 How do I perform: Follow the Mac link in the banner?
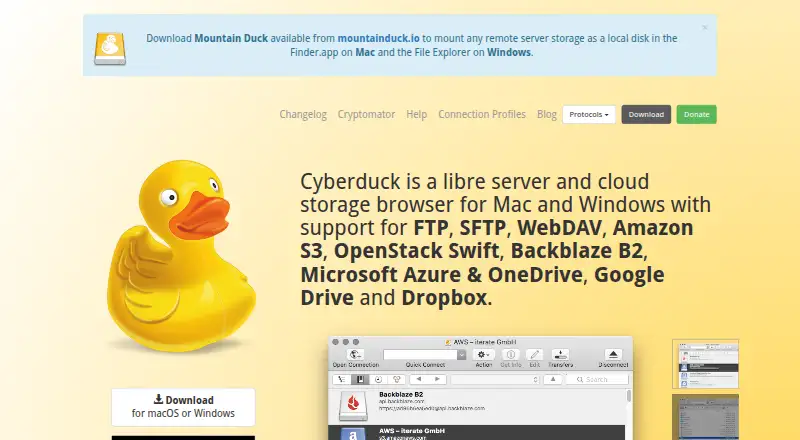click(x=365, y=52)
